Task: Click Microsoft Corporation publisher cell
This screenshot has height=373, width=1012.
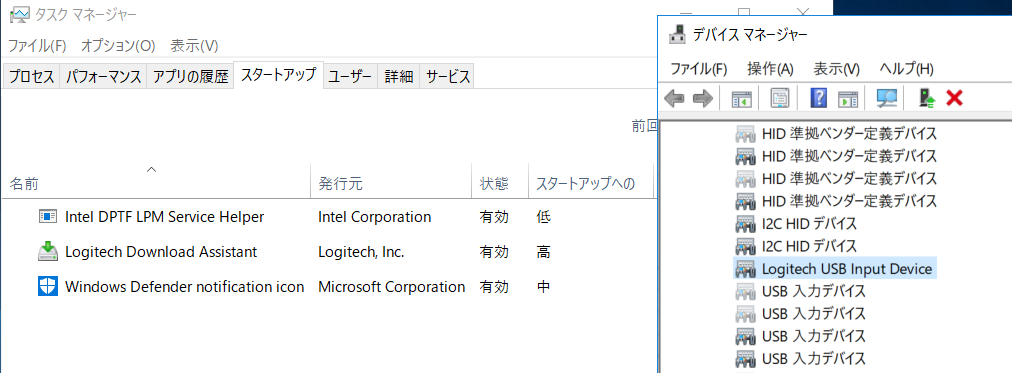Action: 391,287
